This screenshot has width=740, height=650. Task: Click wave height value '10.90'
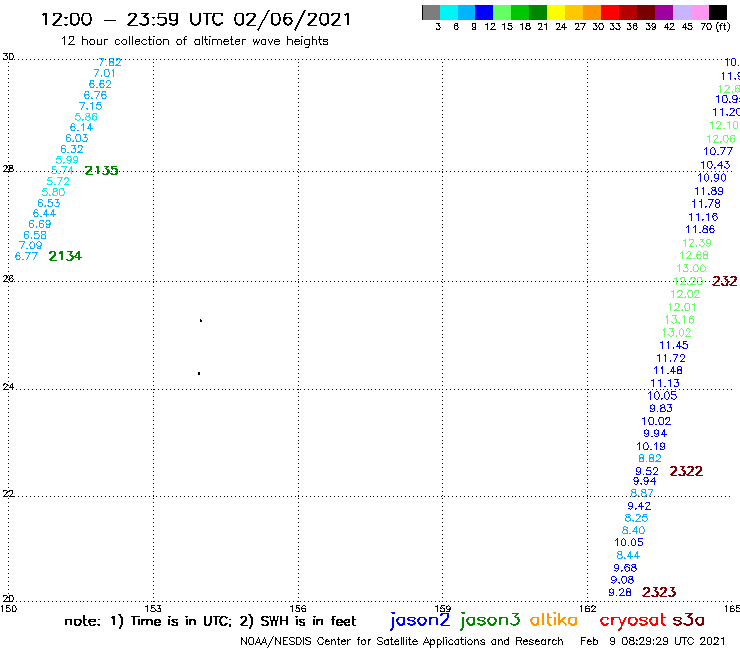point(712,177)
